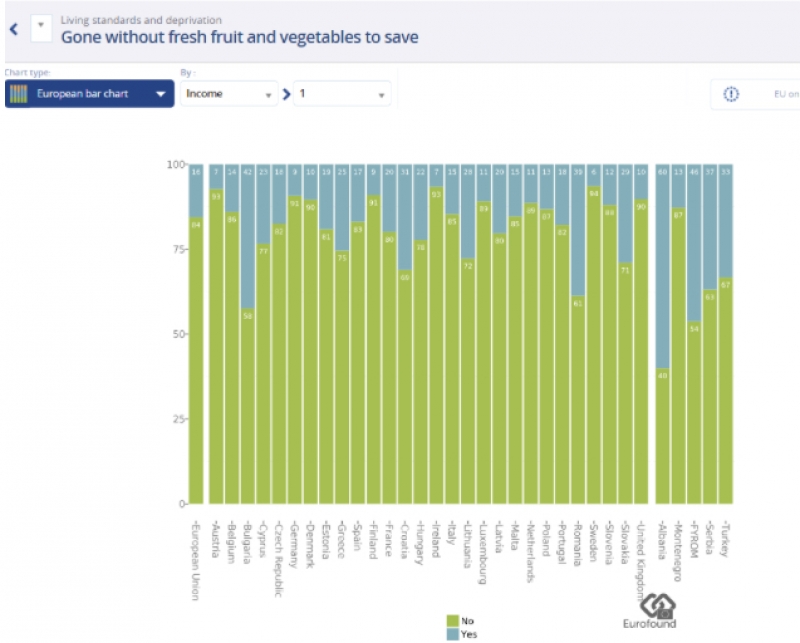Click the colored bars chart type icon
This screenshot has width=800, height=643.
[19, 94]
